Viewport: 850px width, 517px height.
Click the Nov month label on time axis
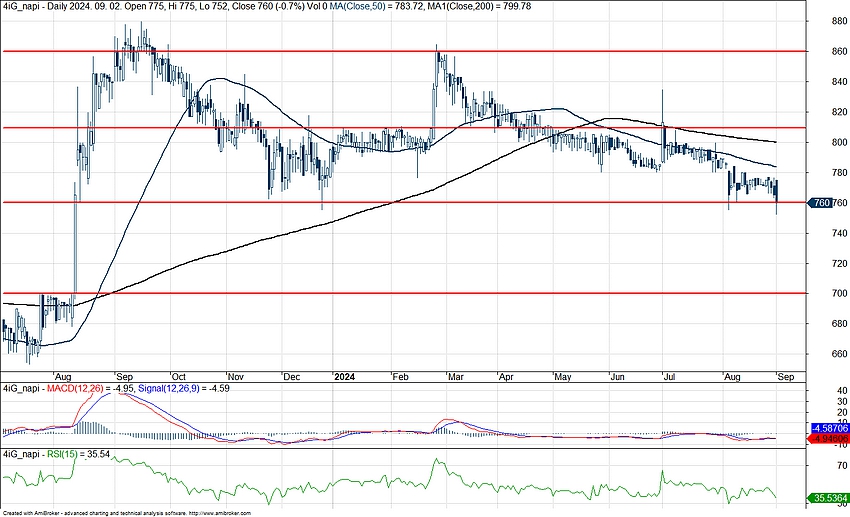click(236, 377)
